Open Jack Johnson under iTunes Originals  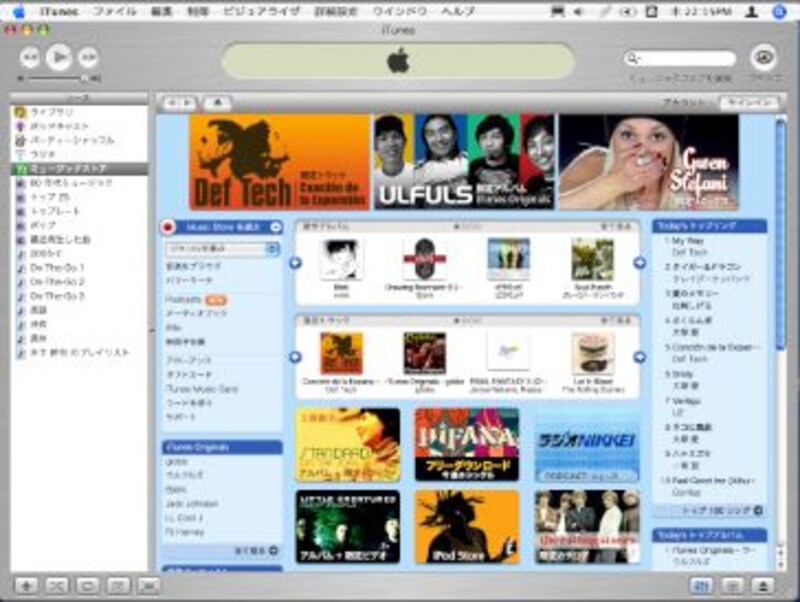pos(191,504)
